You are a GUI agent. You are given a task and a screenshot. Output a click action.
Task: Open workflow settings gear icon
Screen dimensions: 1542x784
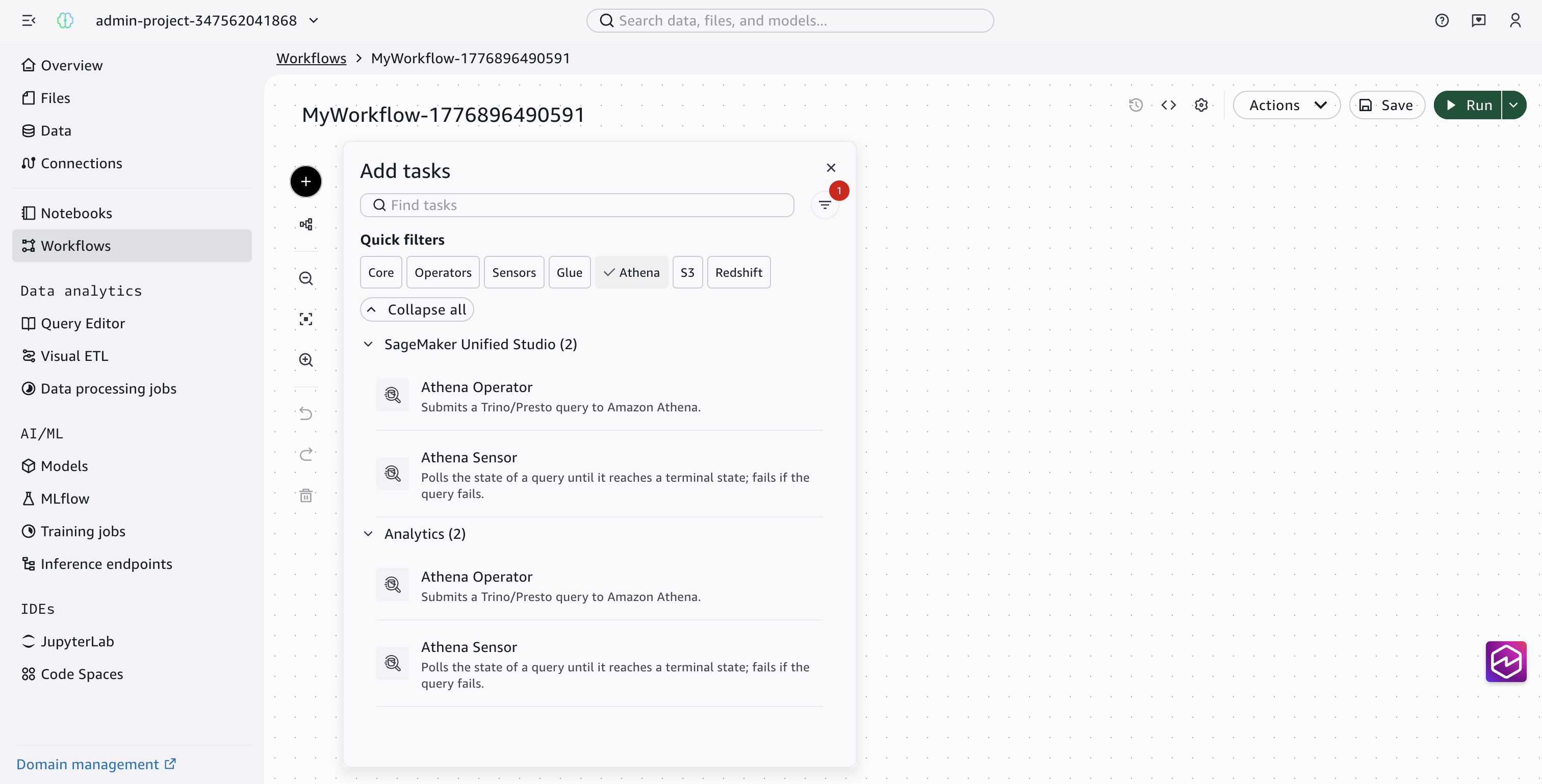pos(1201,106)
